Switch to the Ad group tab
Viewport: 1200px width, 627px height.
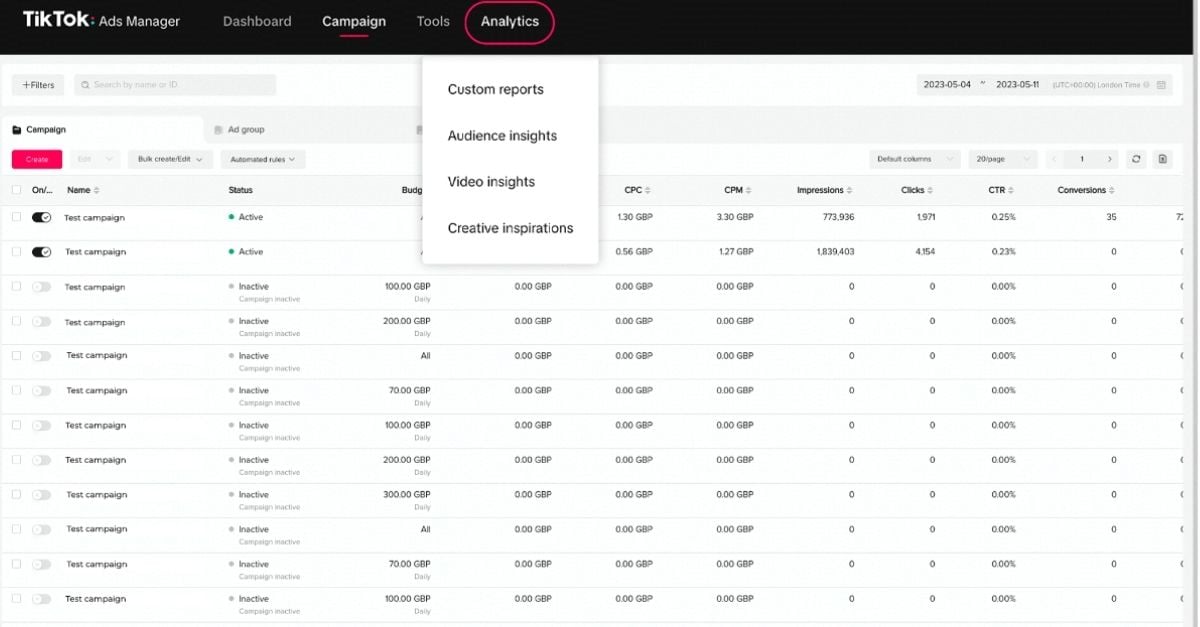click(246, 128)
